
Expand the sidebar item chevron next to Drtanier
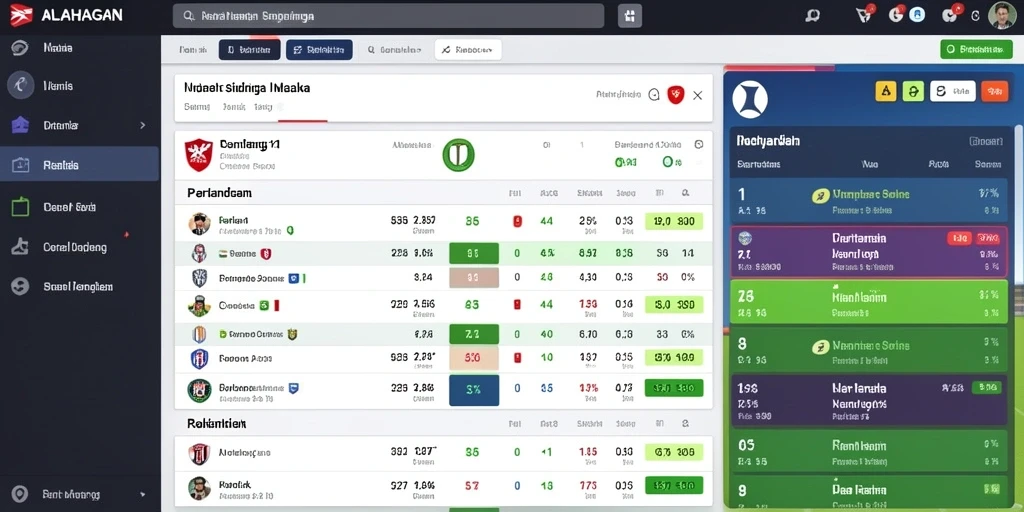[142, 125]
